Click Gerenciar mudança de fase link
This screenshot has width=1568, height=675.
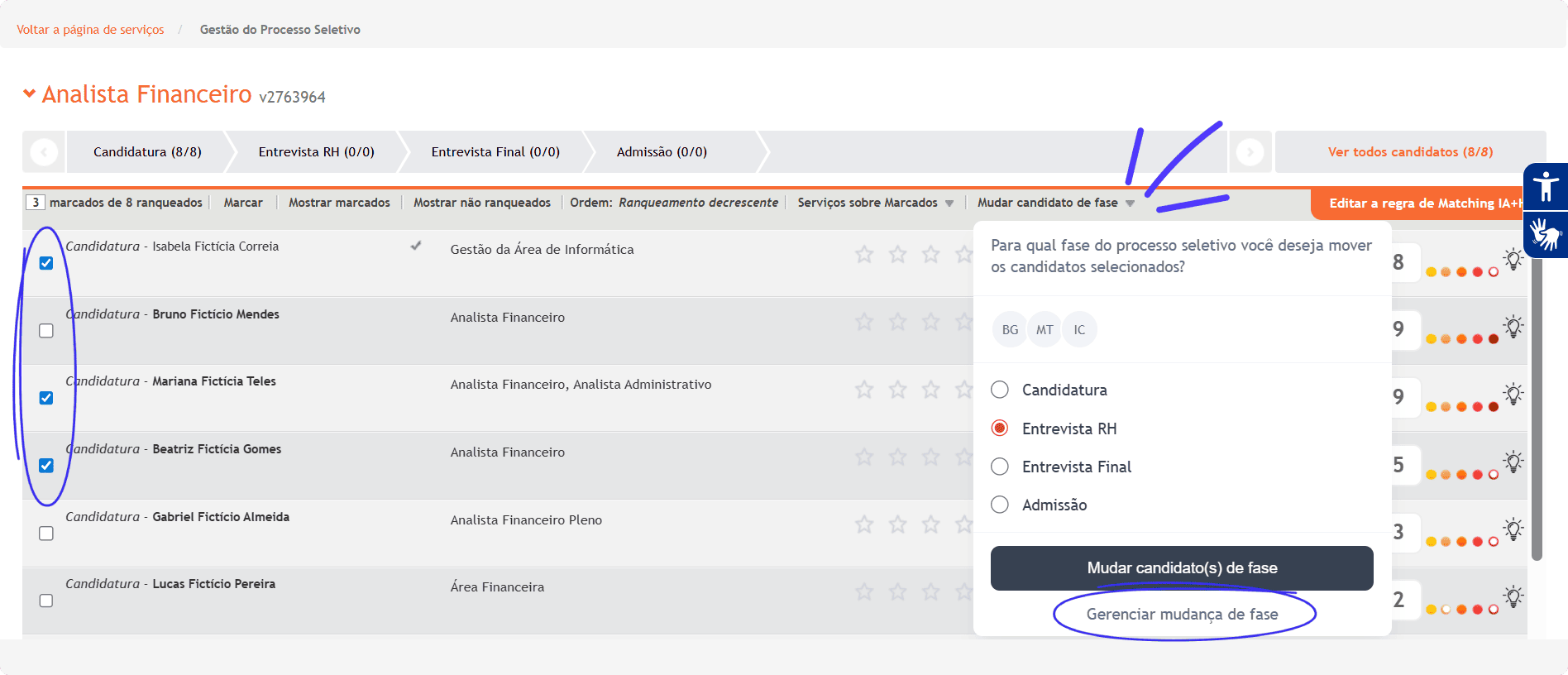pyautogui.click(x=1182, y=614)
